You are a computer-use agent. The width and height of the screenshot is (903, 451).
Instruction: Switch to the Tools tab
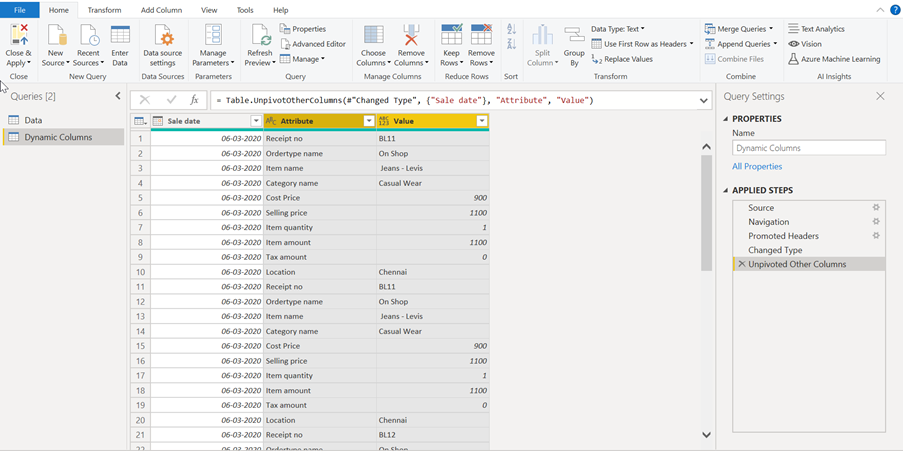[245, 10]
